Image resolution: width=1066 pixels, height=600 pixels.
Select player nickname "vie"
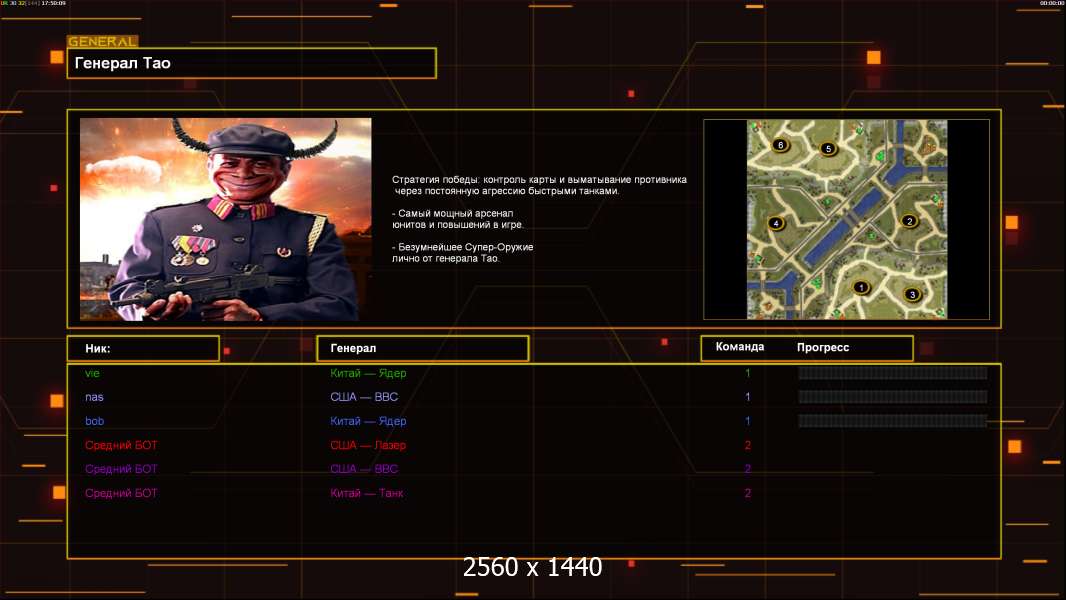pyautogui.click(x=92, y=373)
